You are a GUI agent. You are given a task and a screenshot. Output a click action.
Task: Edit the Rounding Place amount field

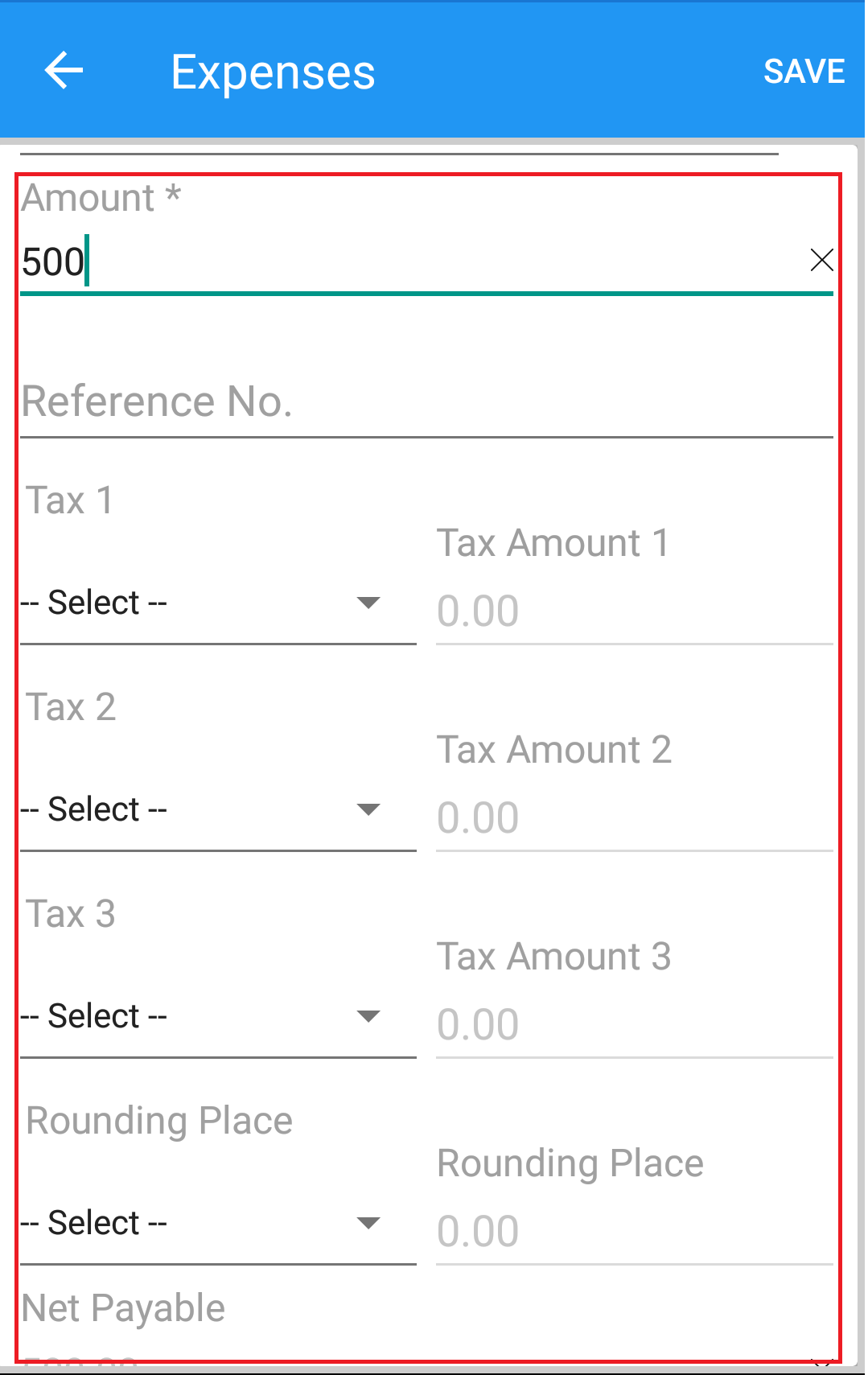tap(634, 1232)
